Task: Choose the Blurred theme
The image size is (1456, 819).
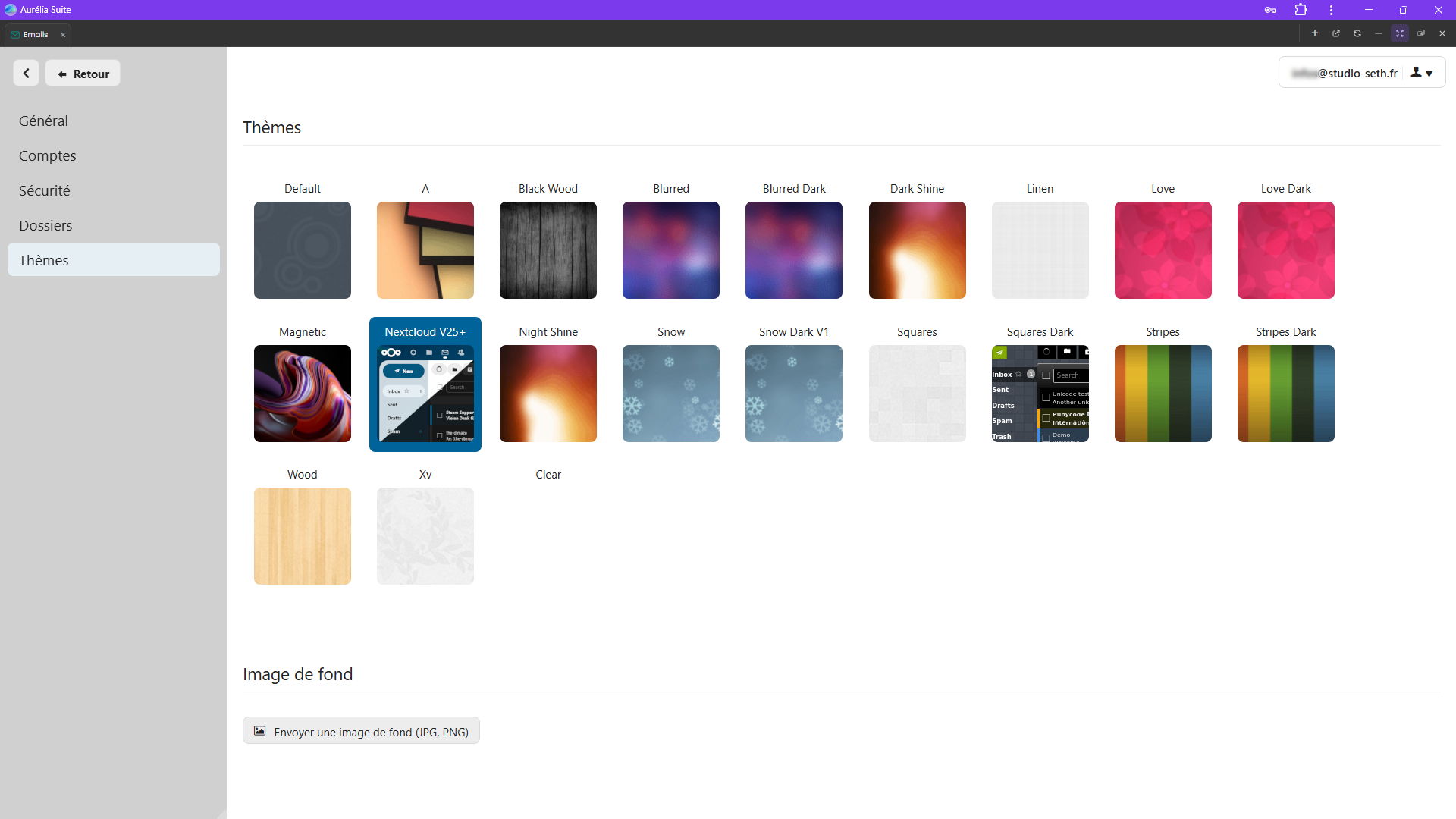Action: (x=671, y=250)
